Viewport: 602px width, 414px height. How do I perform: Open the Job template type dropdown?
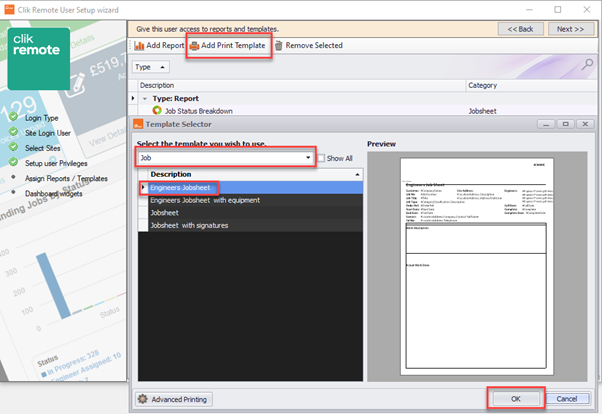point(308,158)
